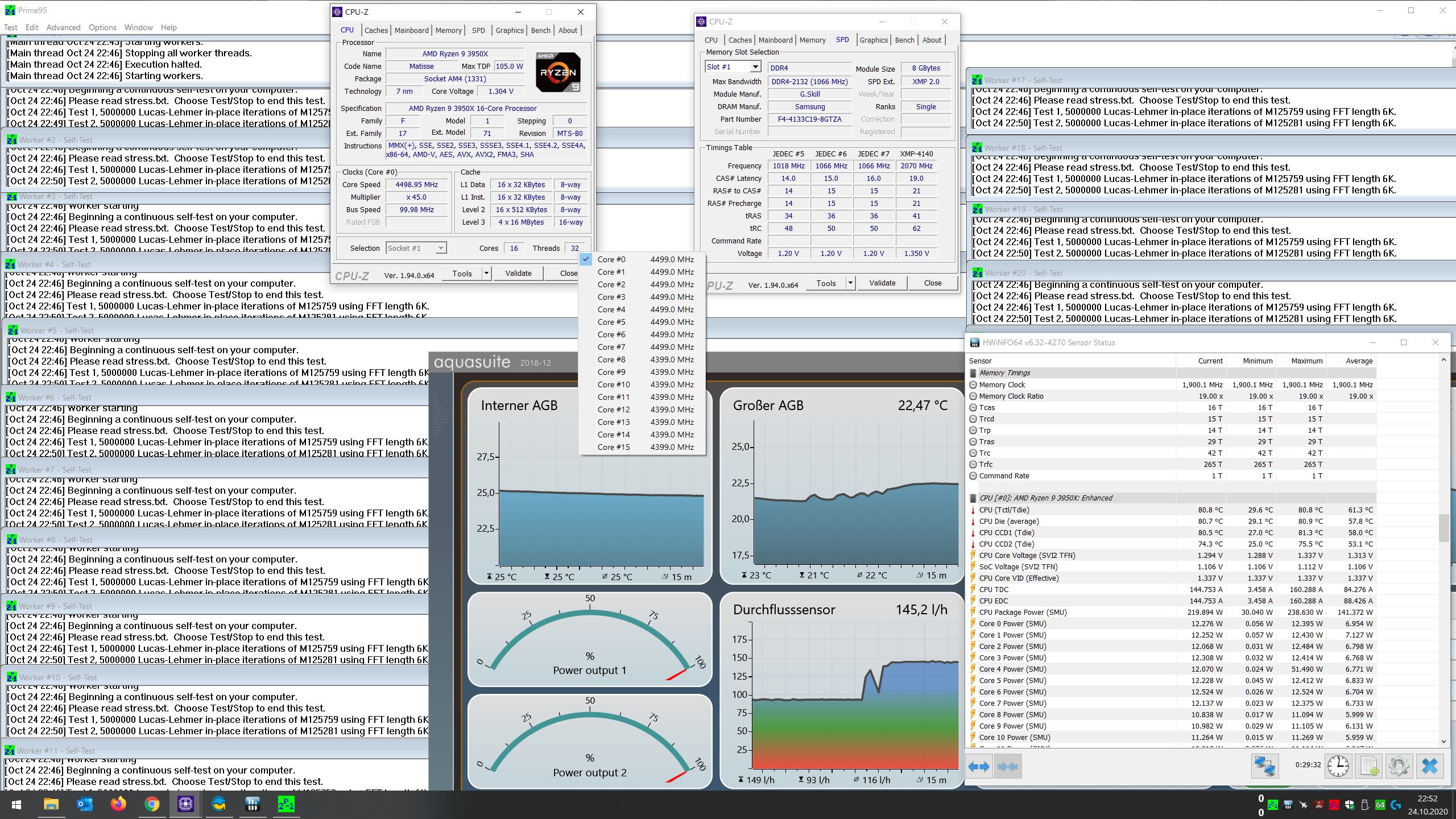Click HWiNFO Current column header
The width and height of the screenshot is (1456, 819).
coord(1201,361)
